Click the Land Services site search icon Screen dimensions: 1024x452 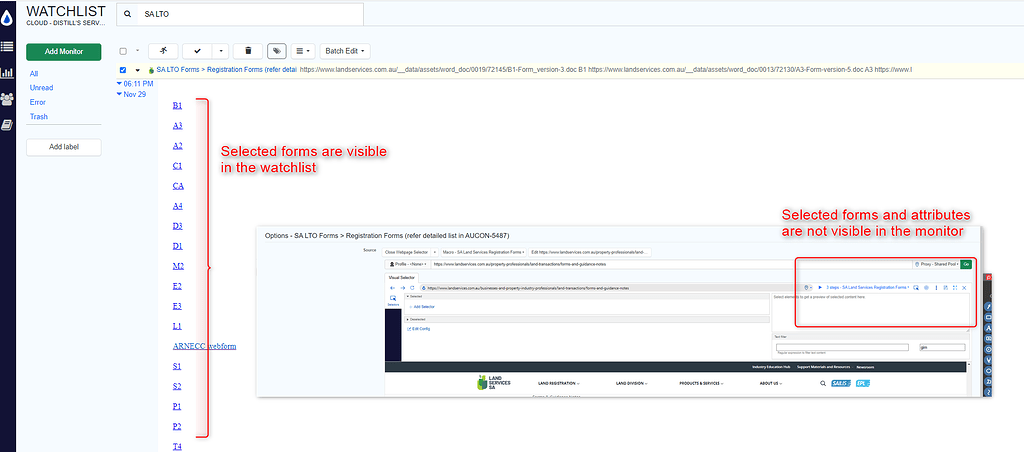pyautogui.click(x=823, y=383)
